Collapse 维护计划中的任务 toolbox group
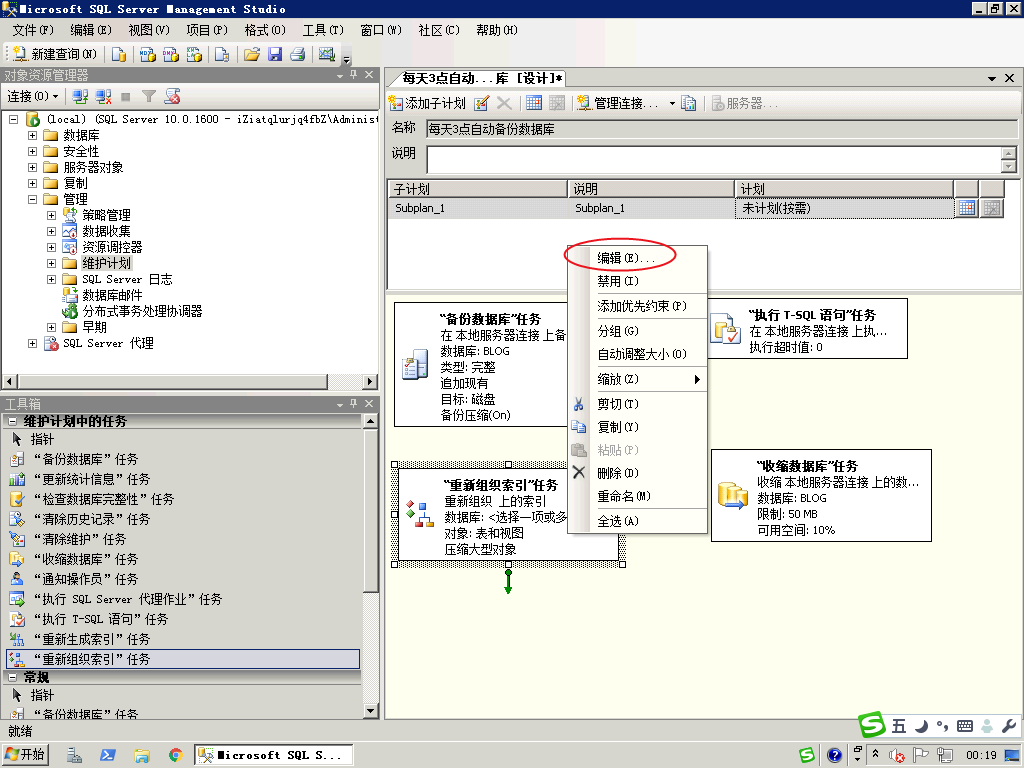Image resolution: width=1024 pixels, height=768 pixels. point(12,422)
